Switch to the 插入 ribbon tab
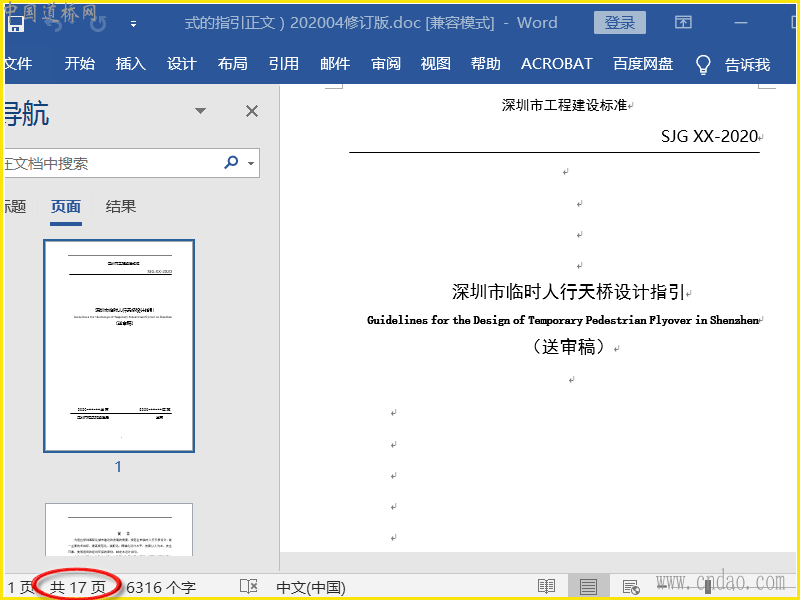Viewport: 800px width, 600px height. (131, 64)
